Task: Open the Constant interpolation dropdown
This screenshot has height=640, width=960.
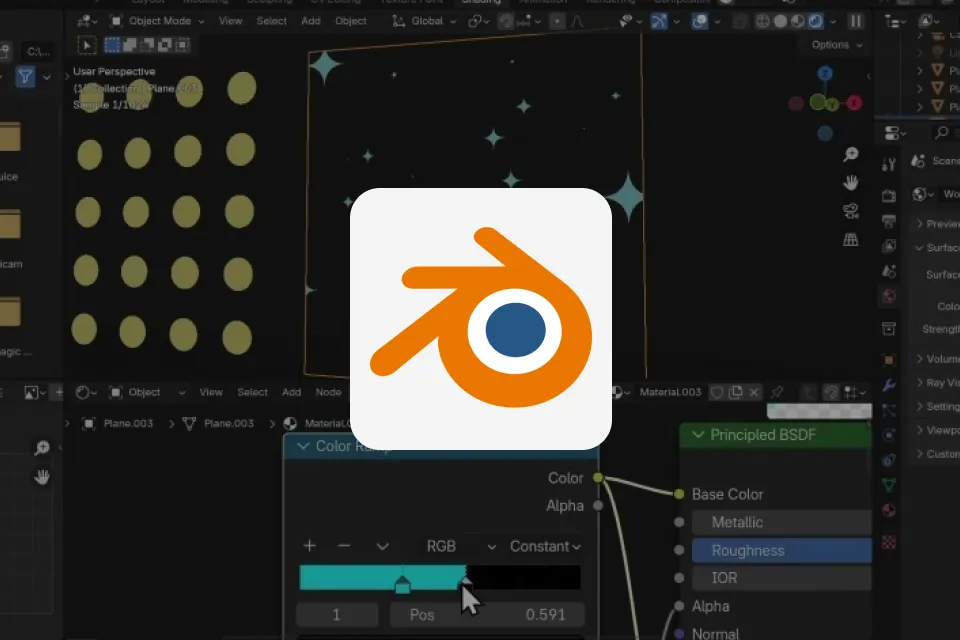Action: click(545, 546)
